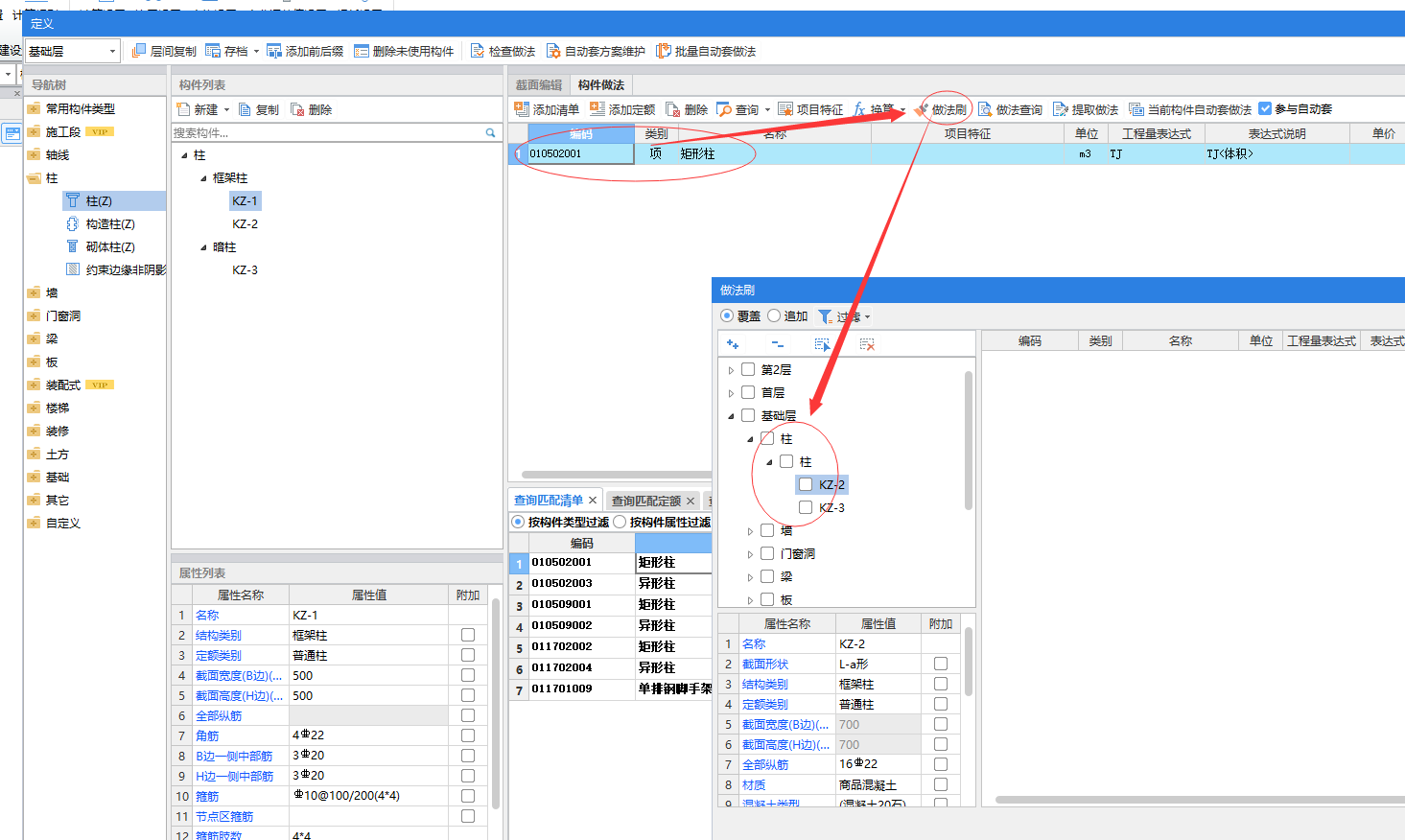
Task: Select 按构件属性过滤 radio option
Action: 620,522
